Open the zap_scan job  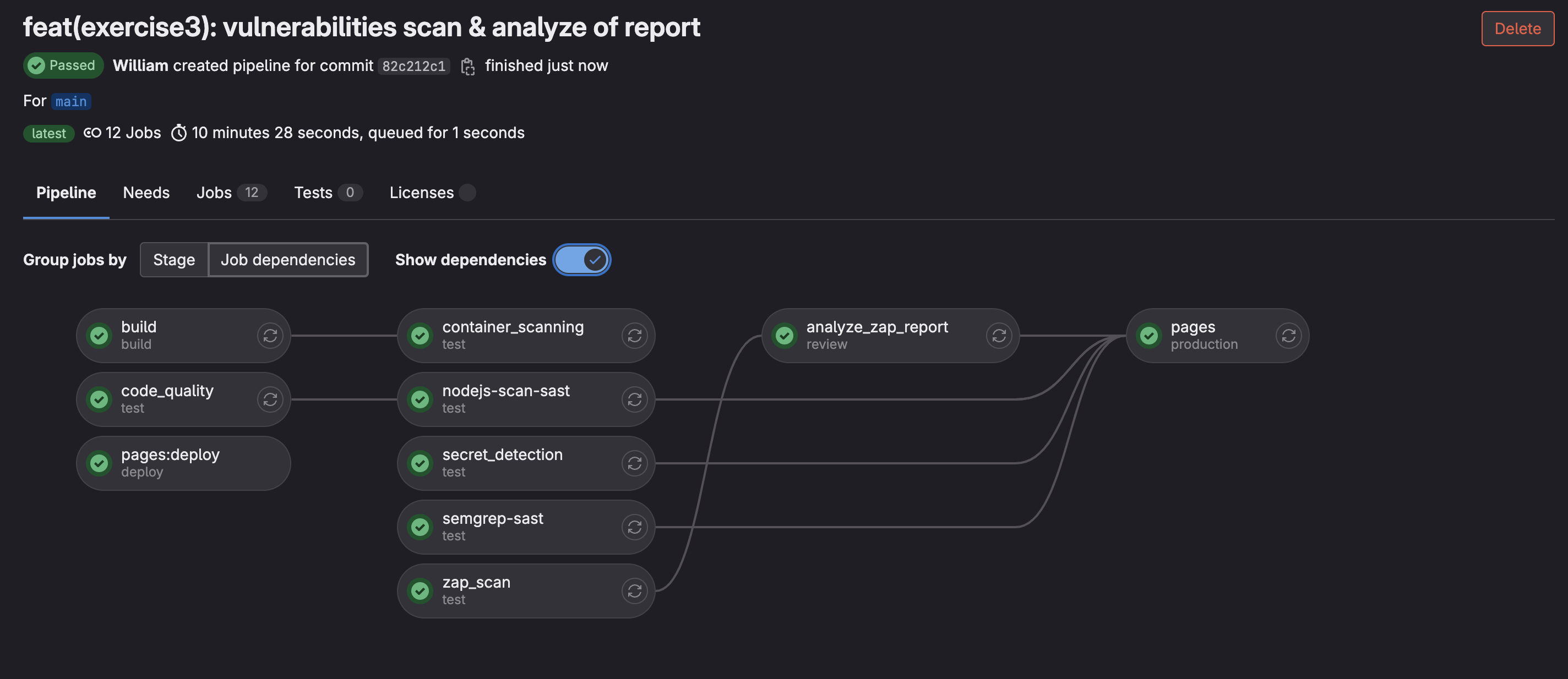[x=526, y=591]
